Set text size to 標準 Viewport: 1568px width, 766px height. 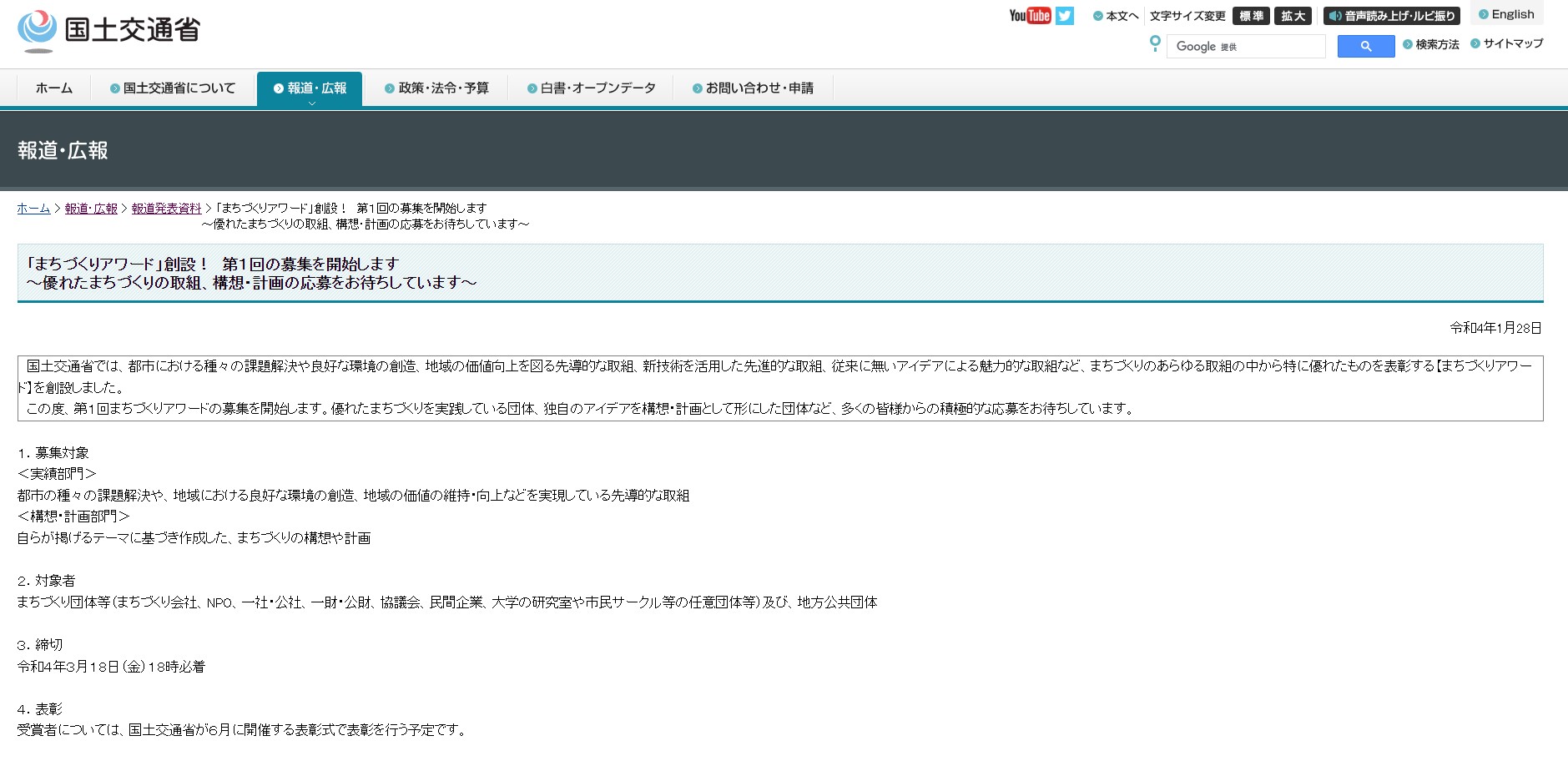tap(1250, 16)
